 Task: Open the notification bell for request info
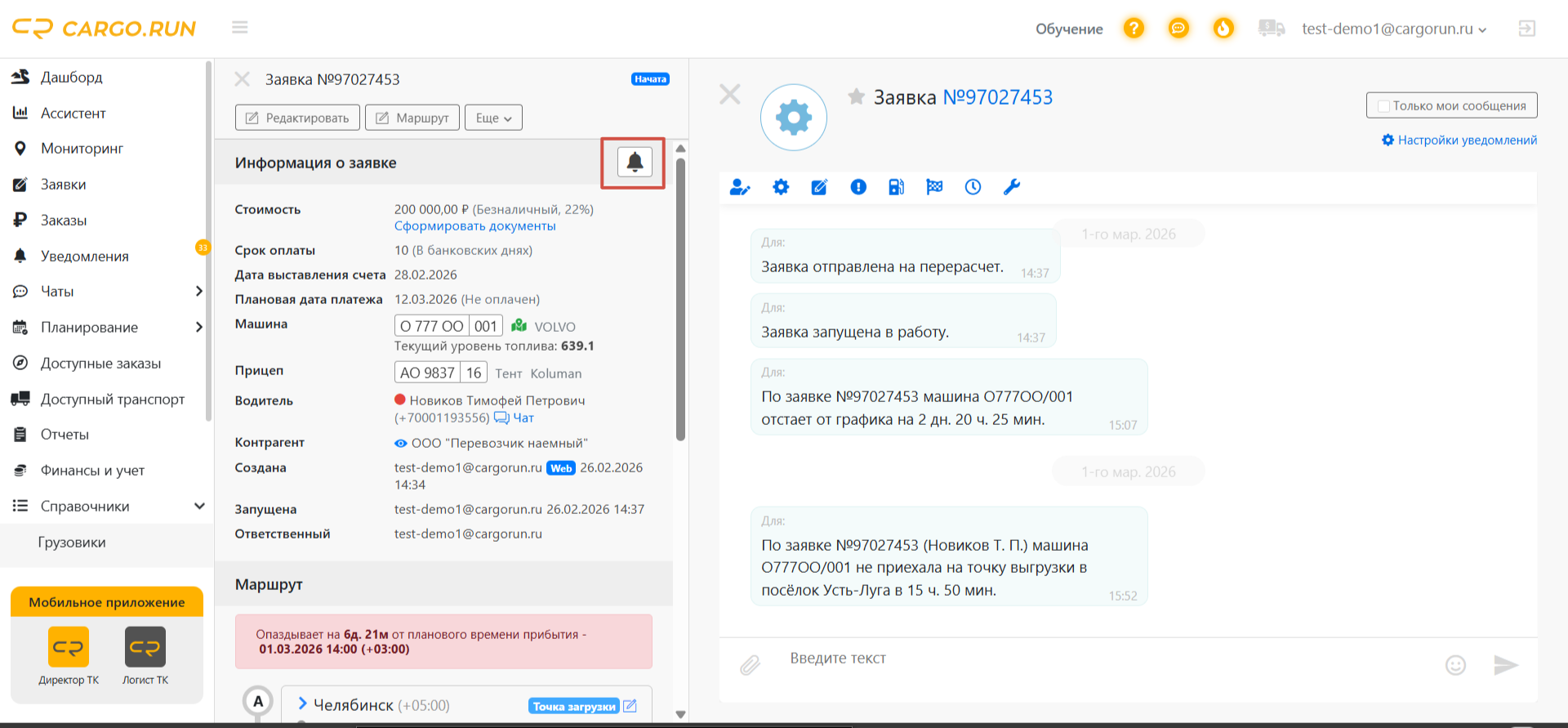(x=635, y=163)
